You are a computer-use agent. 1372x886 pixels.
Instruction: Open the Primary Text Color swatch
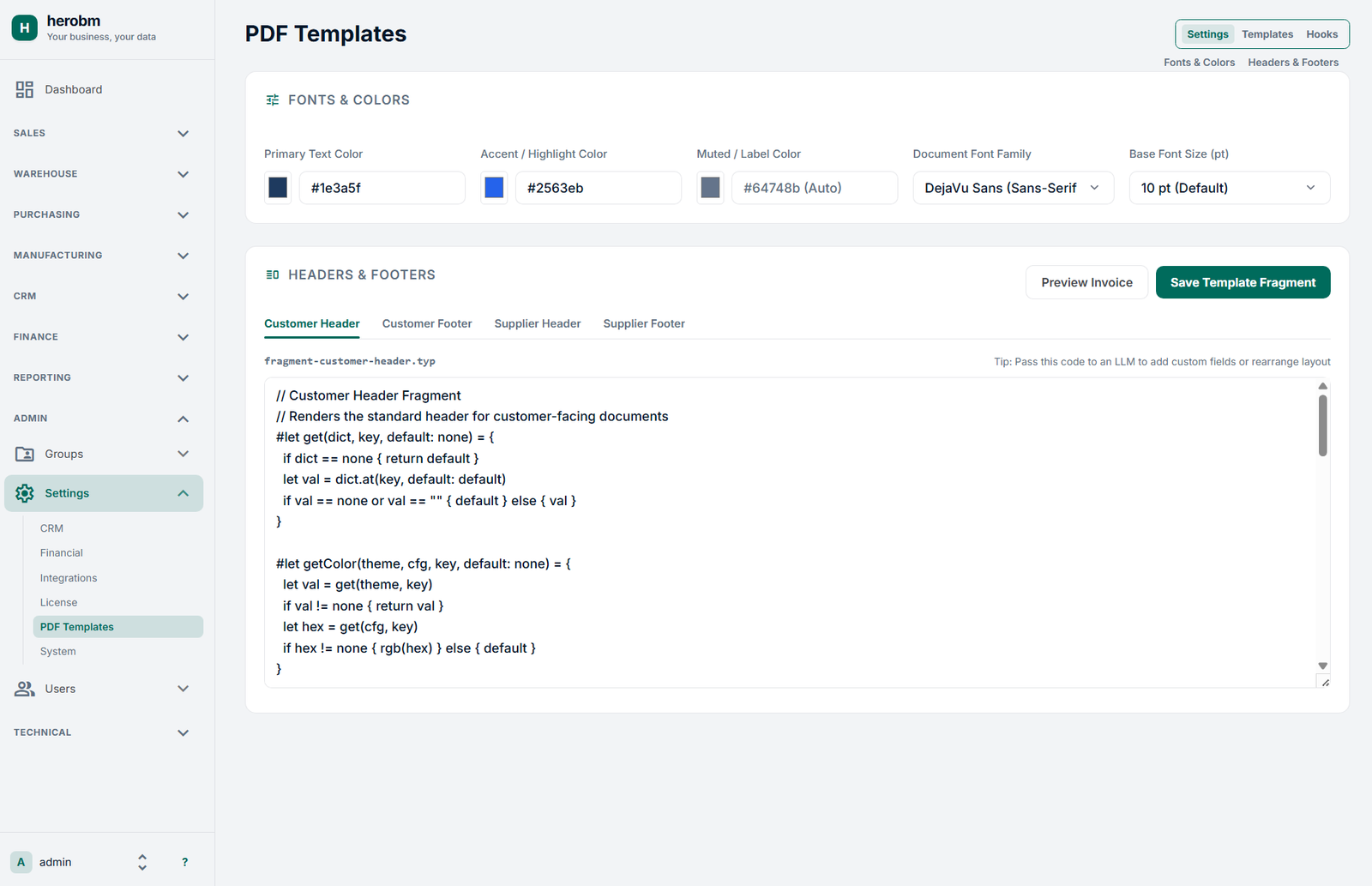(x=278, y=188)
